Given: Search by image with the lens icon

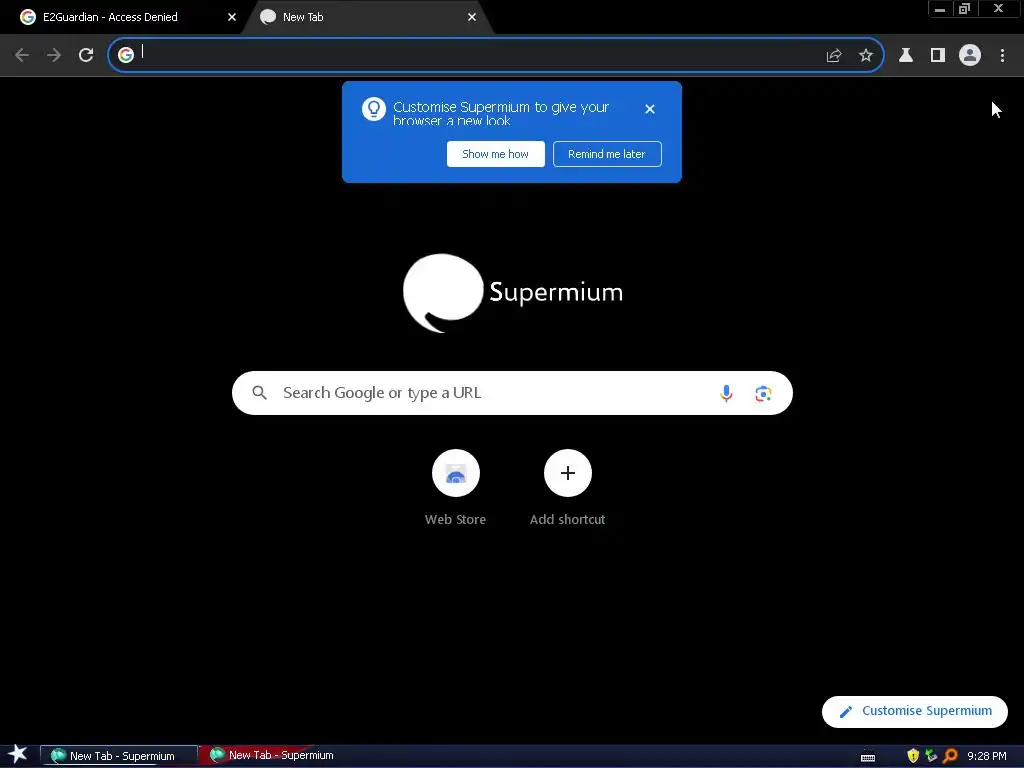Looking at the screenshot, I should (763, 393).
